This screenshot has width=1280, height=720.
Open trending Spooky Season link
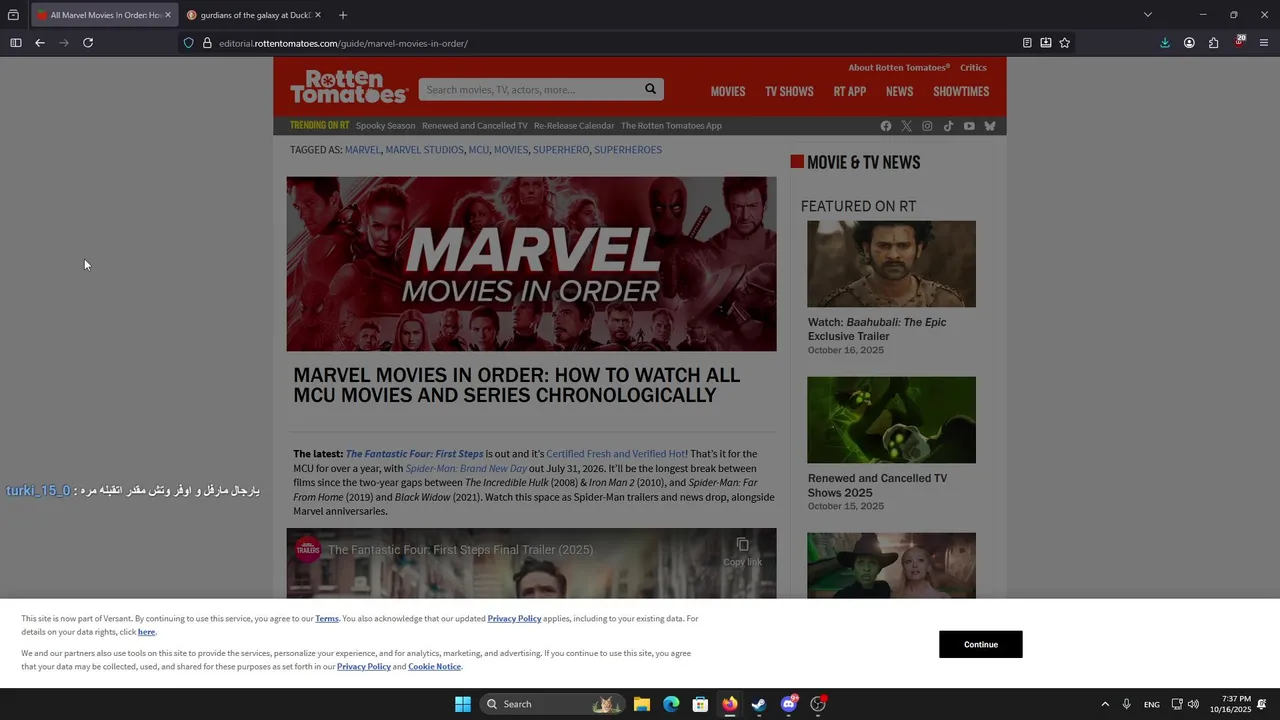click(x=385, y=126)
